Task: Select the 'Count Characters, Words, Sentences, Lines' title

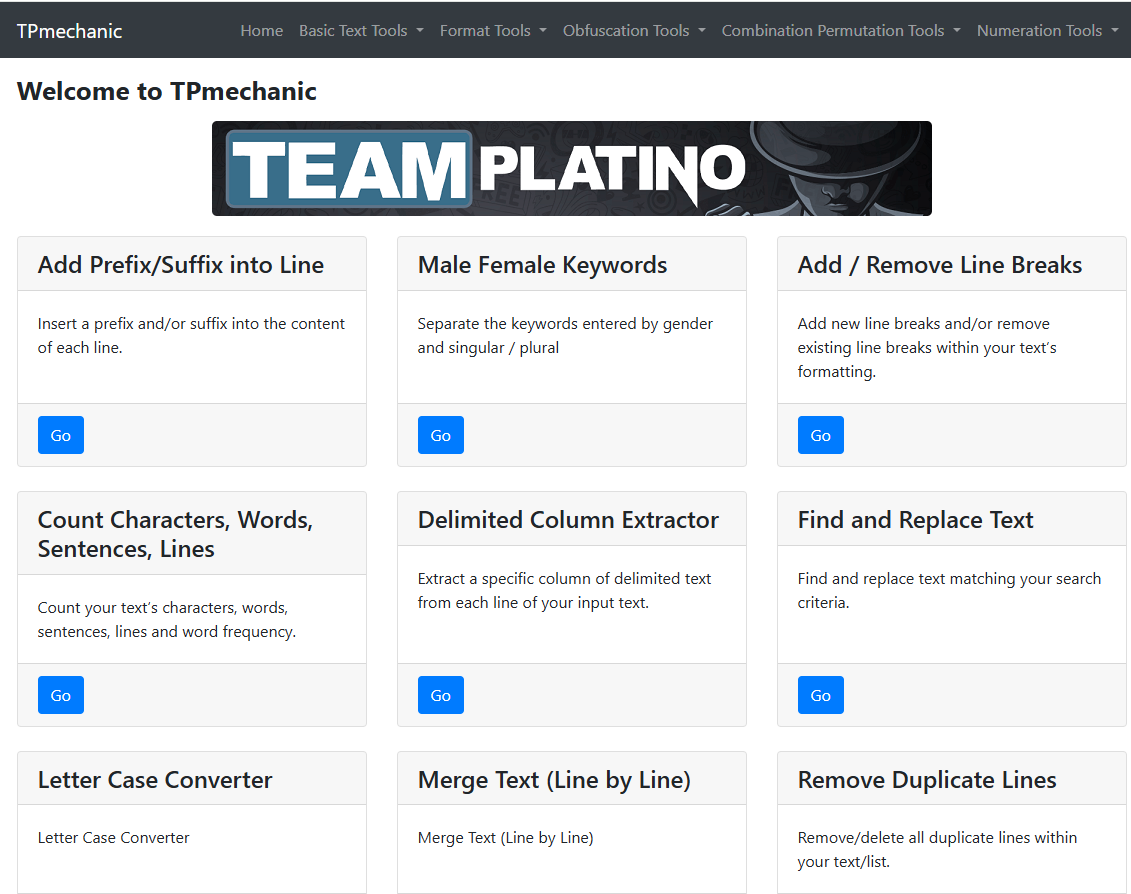Action: point(175,534)
